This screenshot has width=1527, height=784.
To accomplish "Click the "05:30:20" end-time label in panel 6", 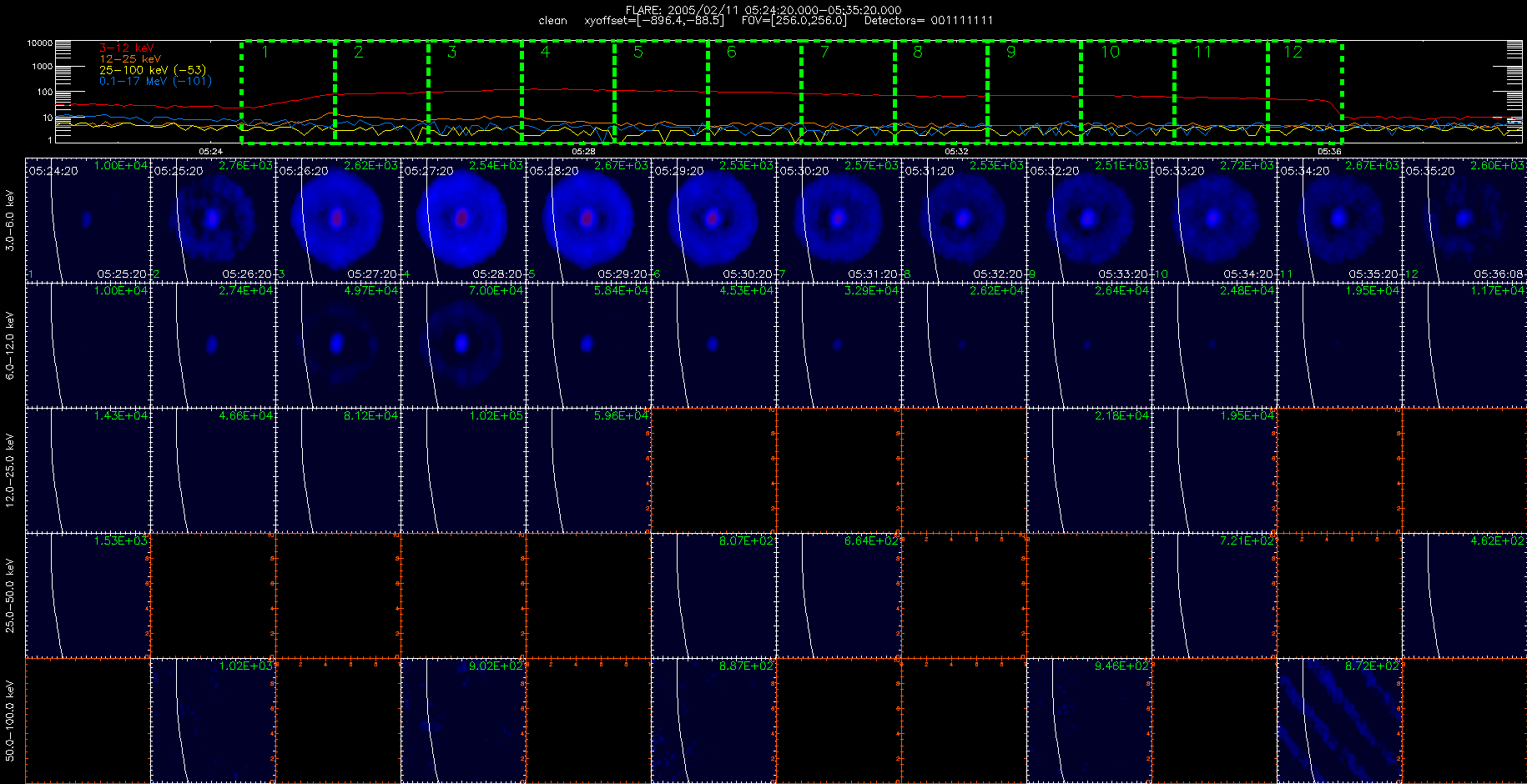I will pos(748,274).
